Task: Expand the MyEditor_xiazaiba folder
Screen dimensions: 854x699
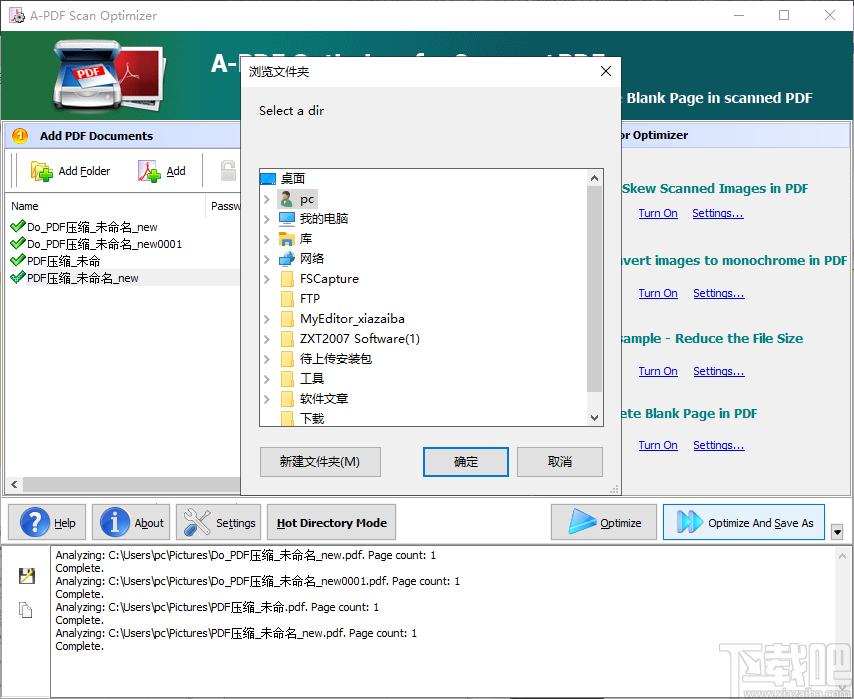Action: click(267, 319)
